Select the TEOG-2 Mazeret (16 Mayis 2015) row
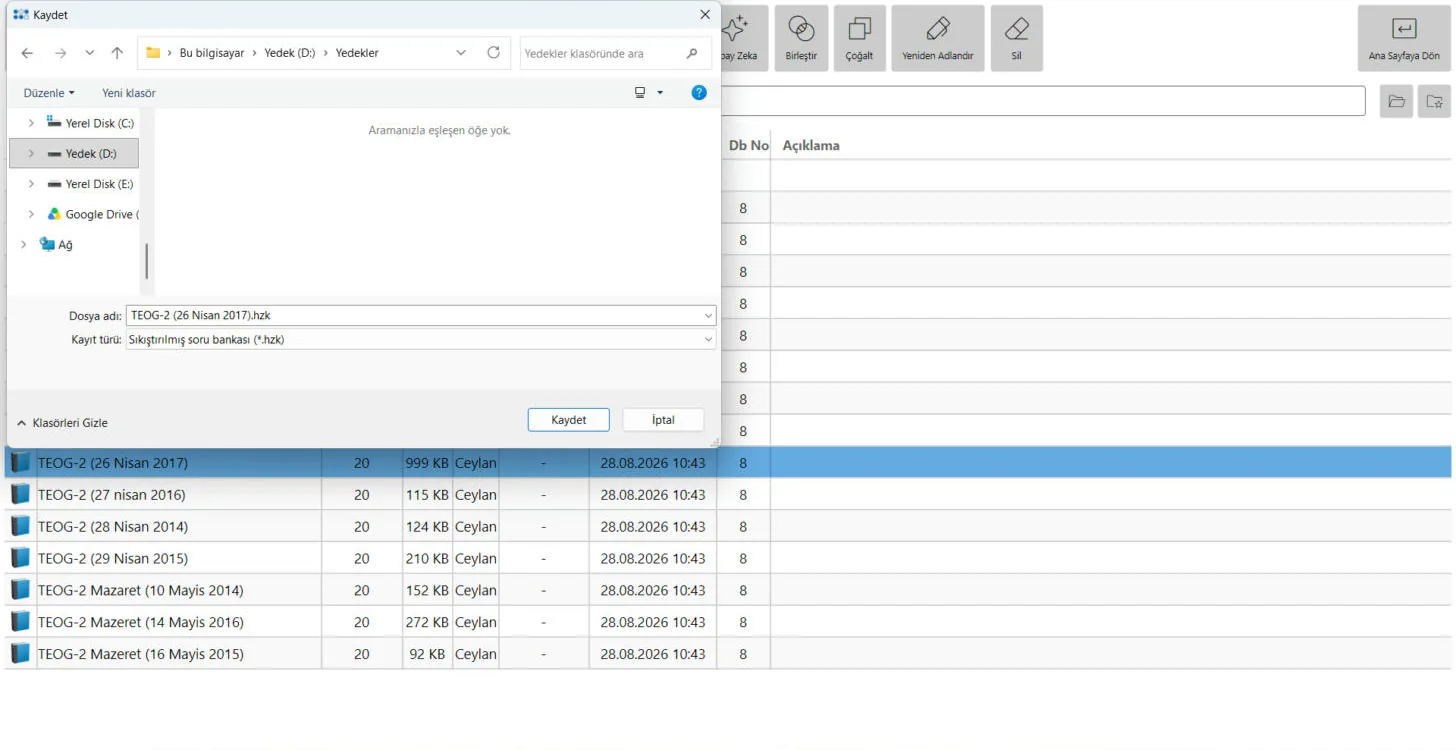 pyautogui.click(x=728, y=654)
